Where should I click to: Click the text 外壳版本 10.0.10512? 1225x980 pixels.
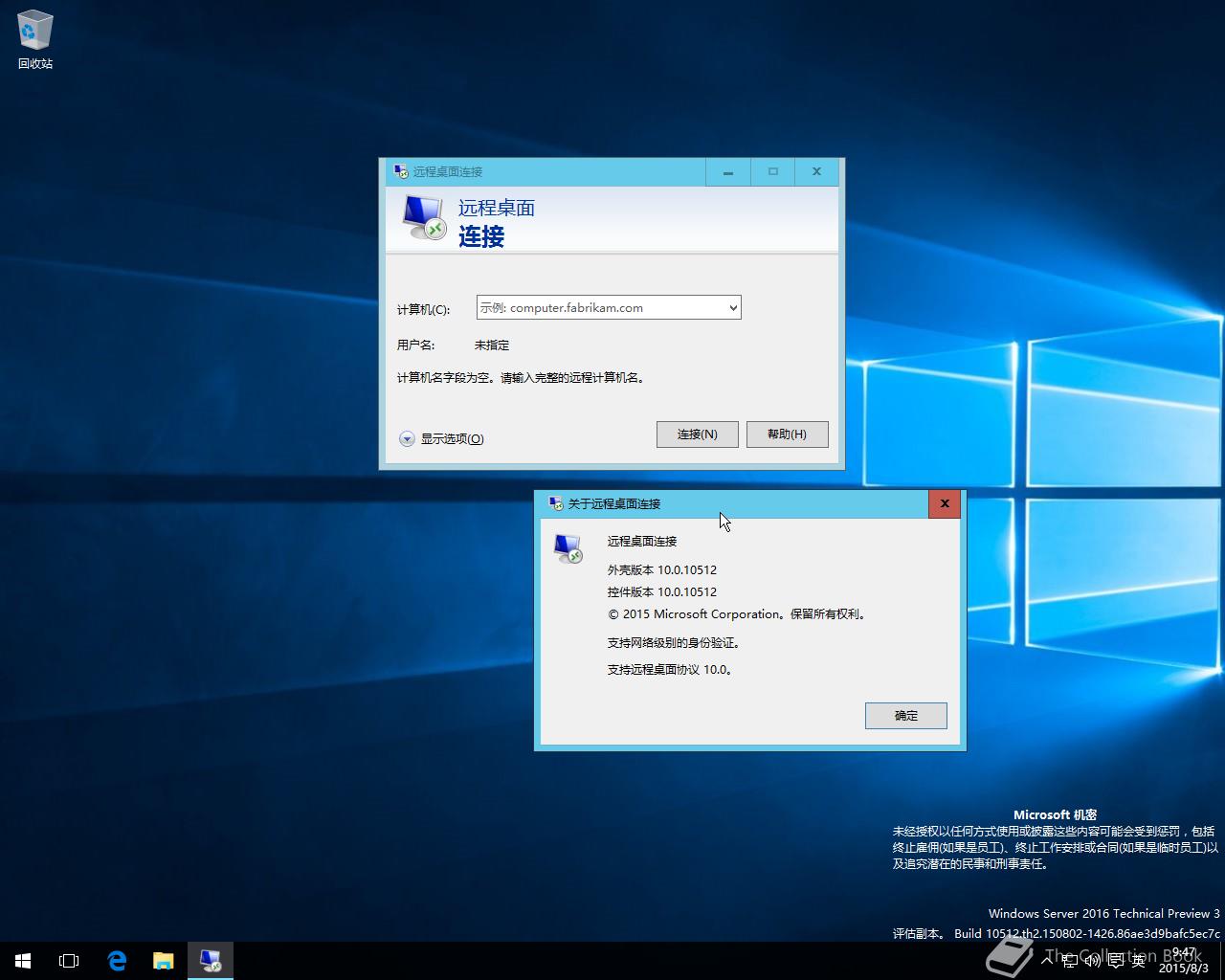tap(662, 569)
